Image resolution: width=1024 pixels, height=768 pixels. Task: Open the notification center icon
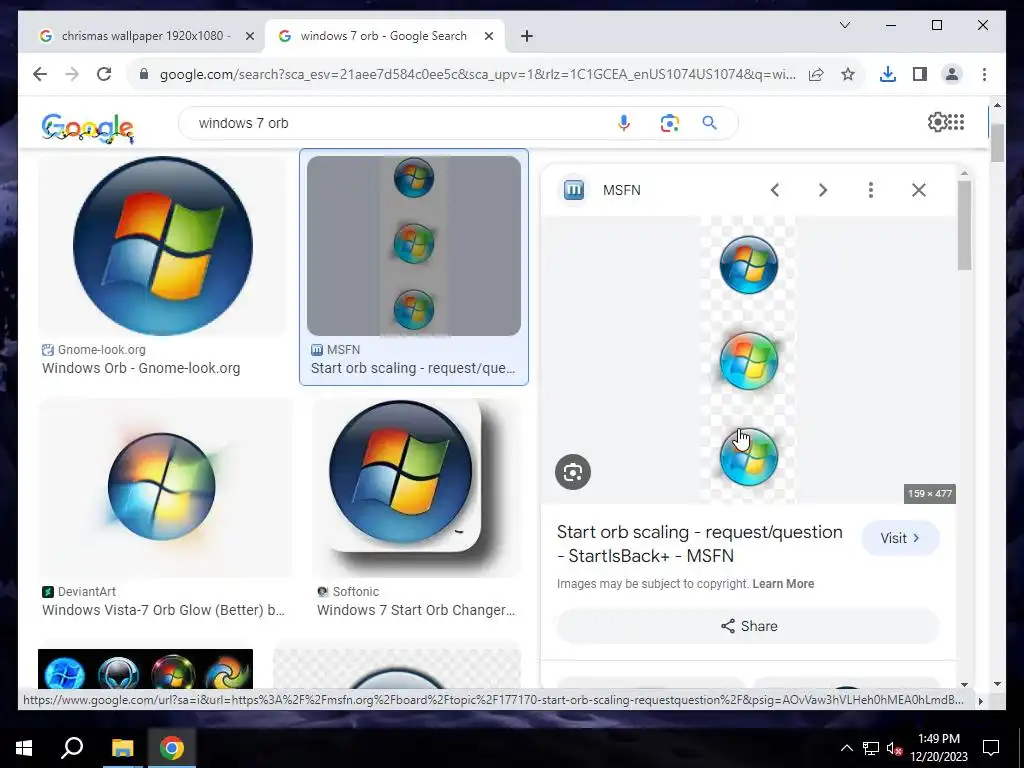point(991,748)
